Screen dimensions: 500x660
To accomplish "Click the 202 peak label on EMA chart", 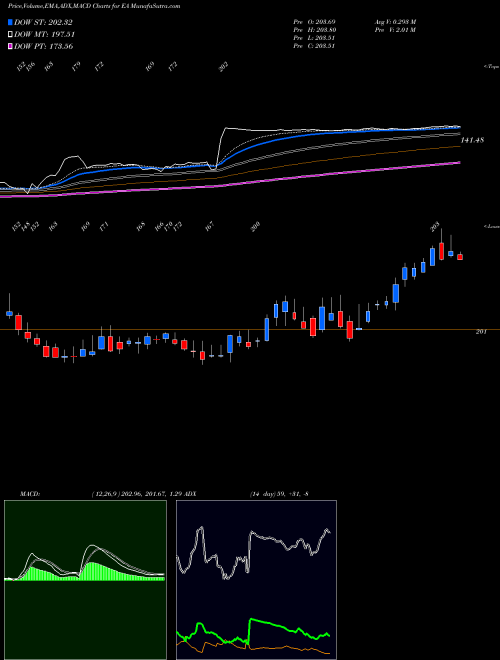I will point(223,66).
